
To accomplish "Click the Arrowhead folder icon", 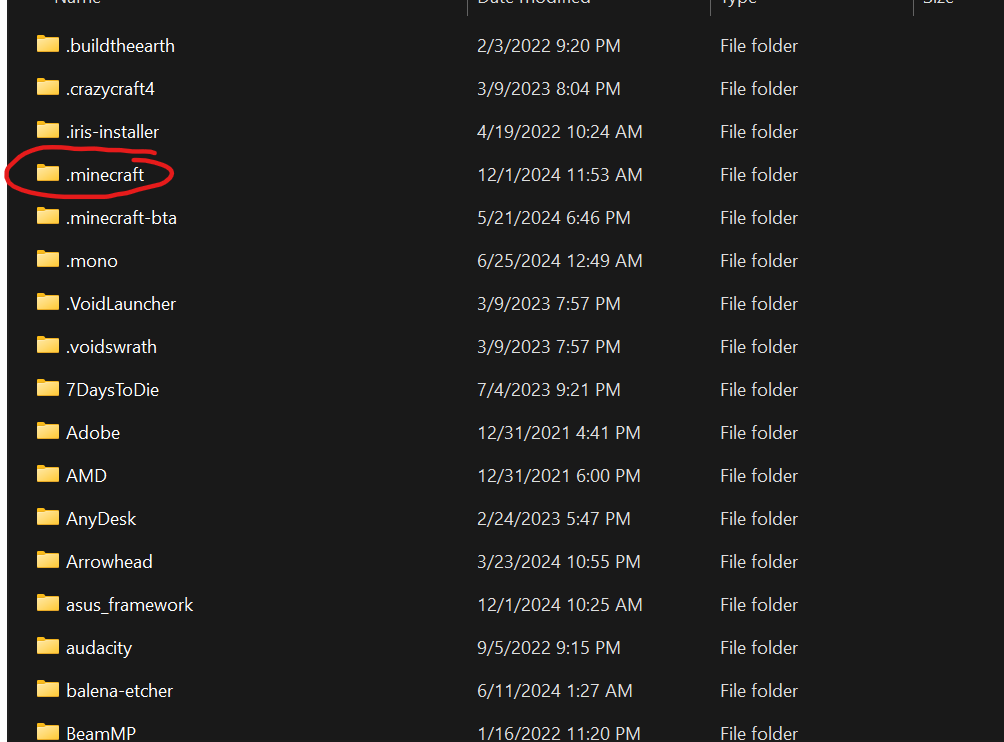I will point(48,560).
